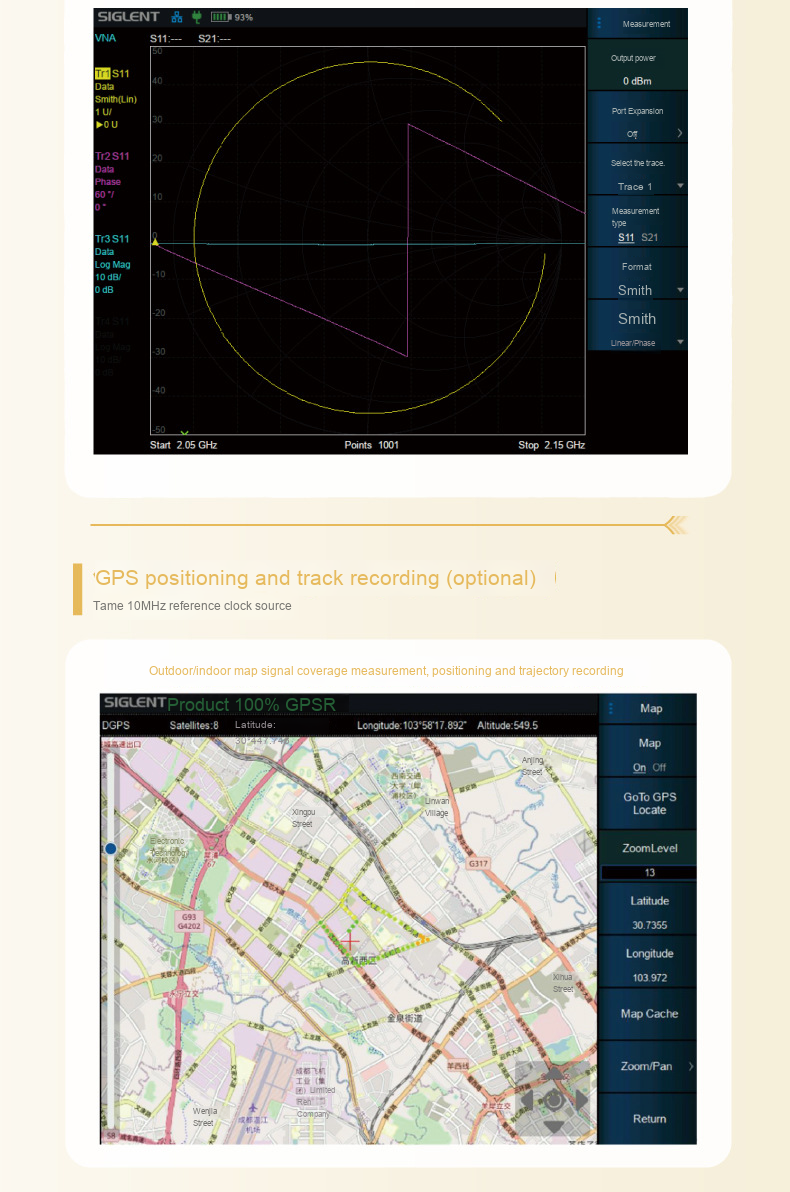Open the Map menu dots icon

[x=609, y=708]
